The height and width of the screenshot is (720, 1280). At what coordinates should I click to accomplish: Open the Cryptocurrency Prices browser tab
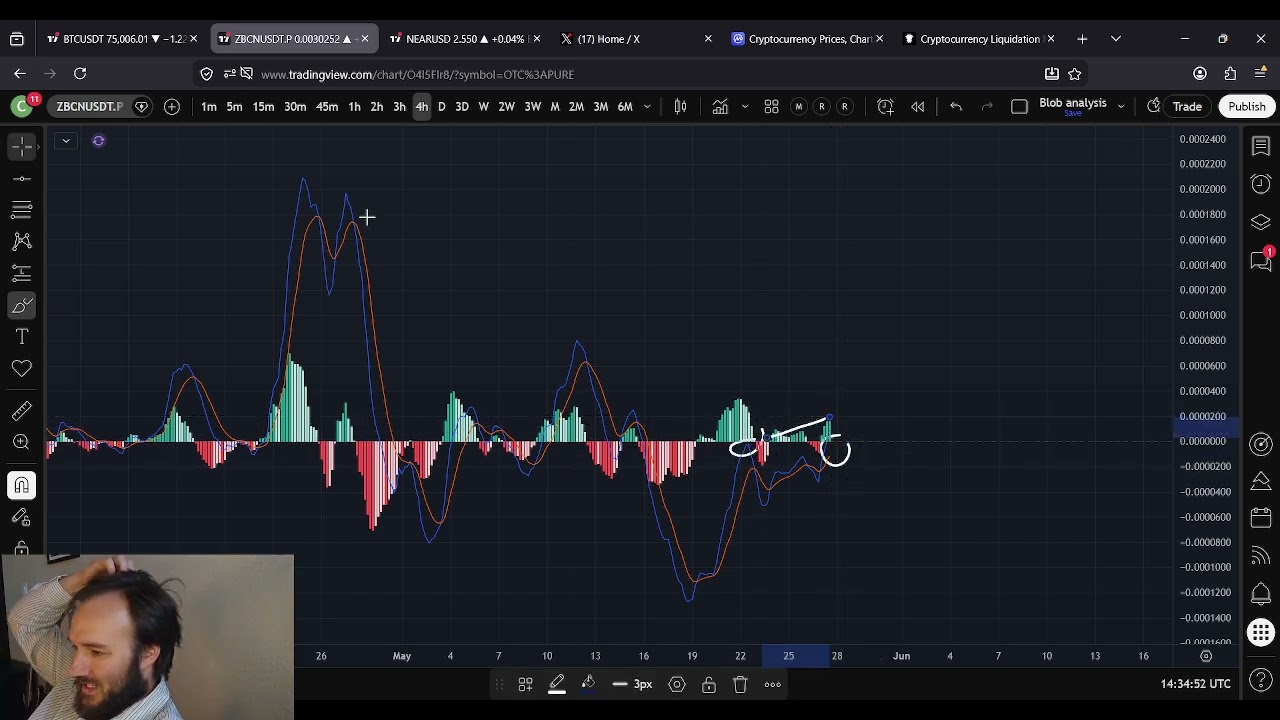tap(808, 39)
